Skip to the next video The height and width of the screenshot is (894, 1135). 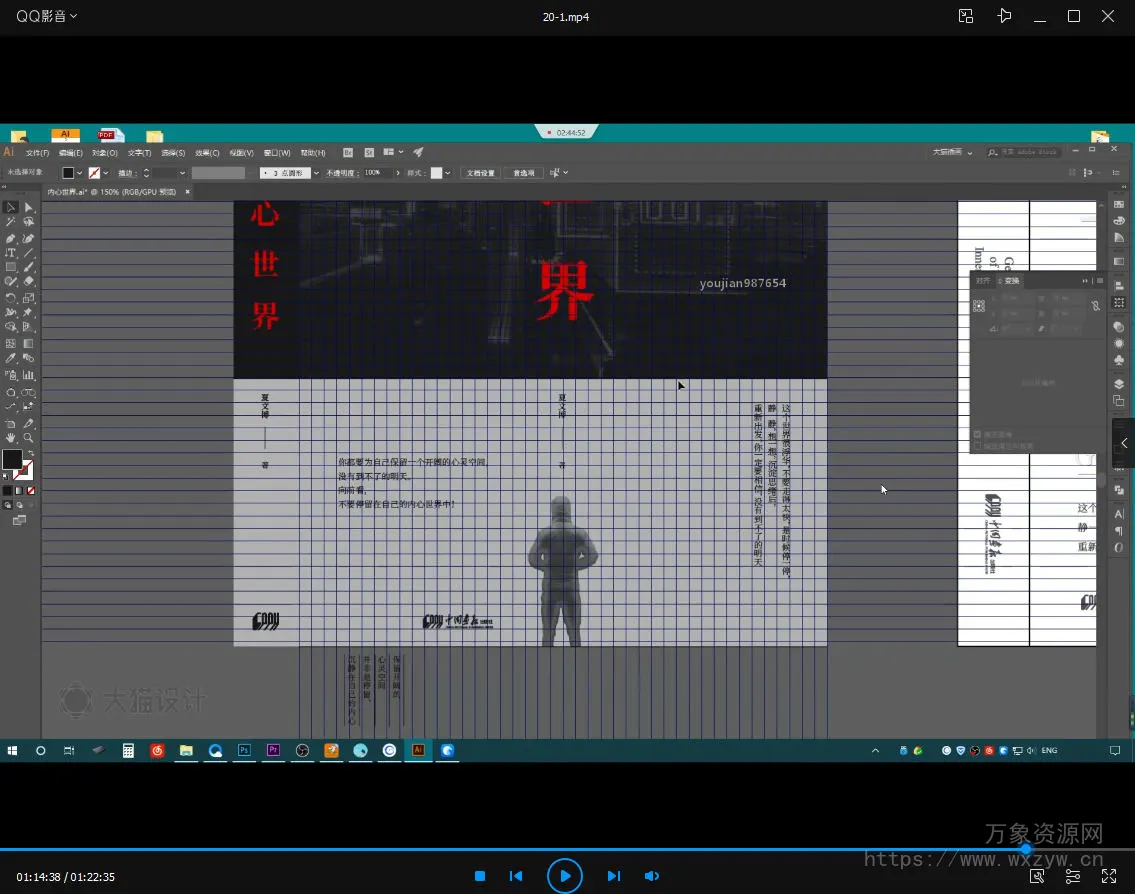point(614,876)
